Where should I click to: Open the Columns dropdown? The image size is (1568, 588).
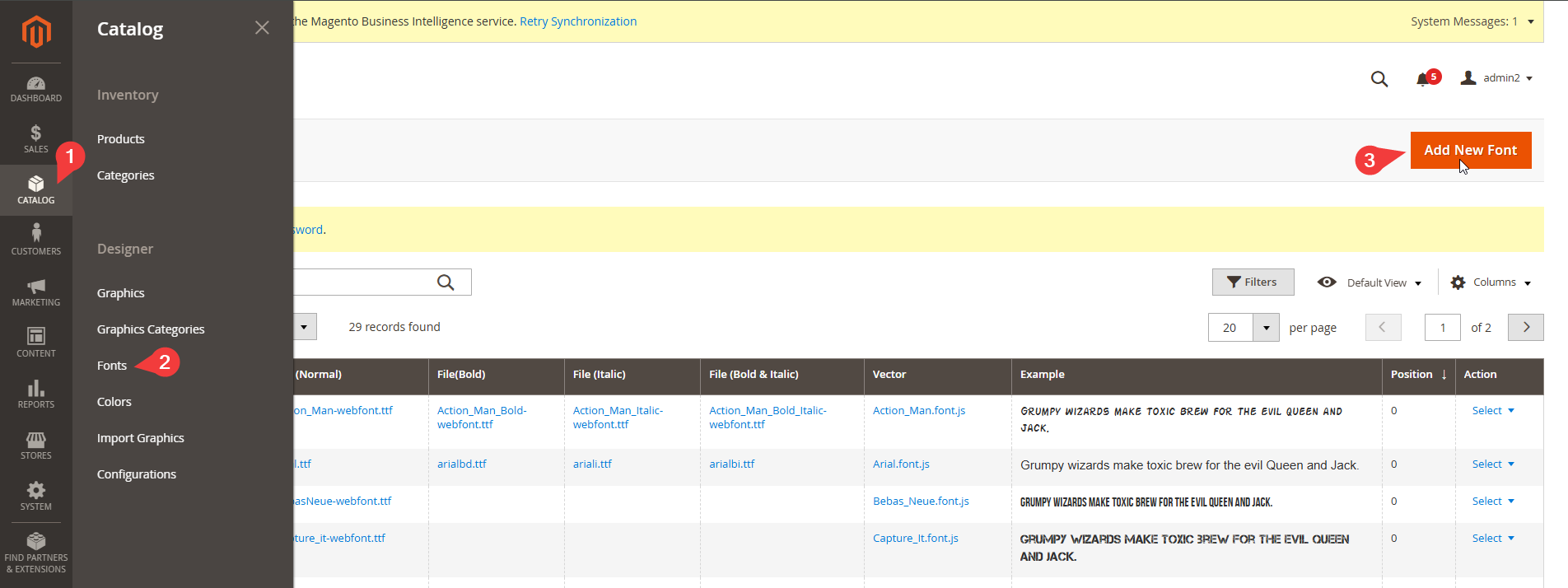(1491, 282)
